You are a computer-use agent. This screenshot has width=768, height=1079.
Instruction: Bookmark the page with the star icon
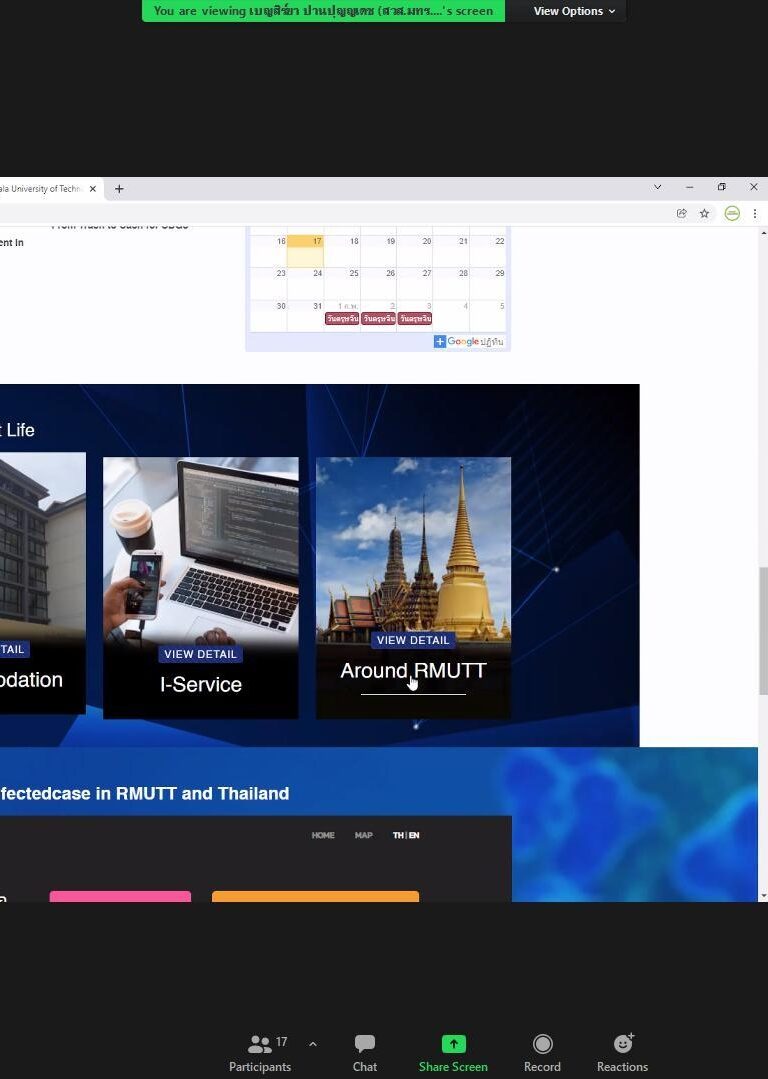tap(704, 213)
